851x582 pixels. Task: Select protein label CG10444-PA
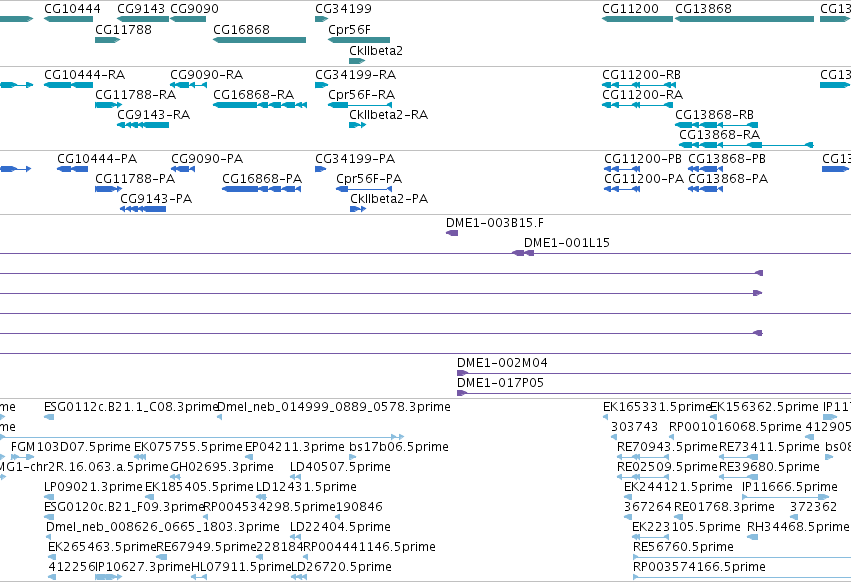pyautogui.click(x=97, y=159)
